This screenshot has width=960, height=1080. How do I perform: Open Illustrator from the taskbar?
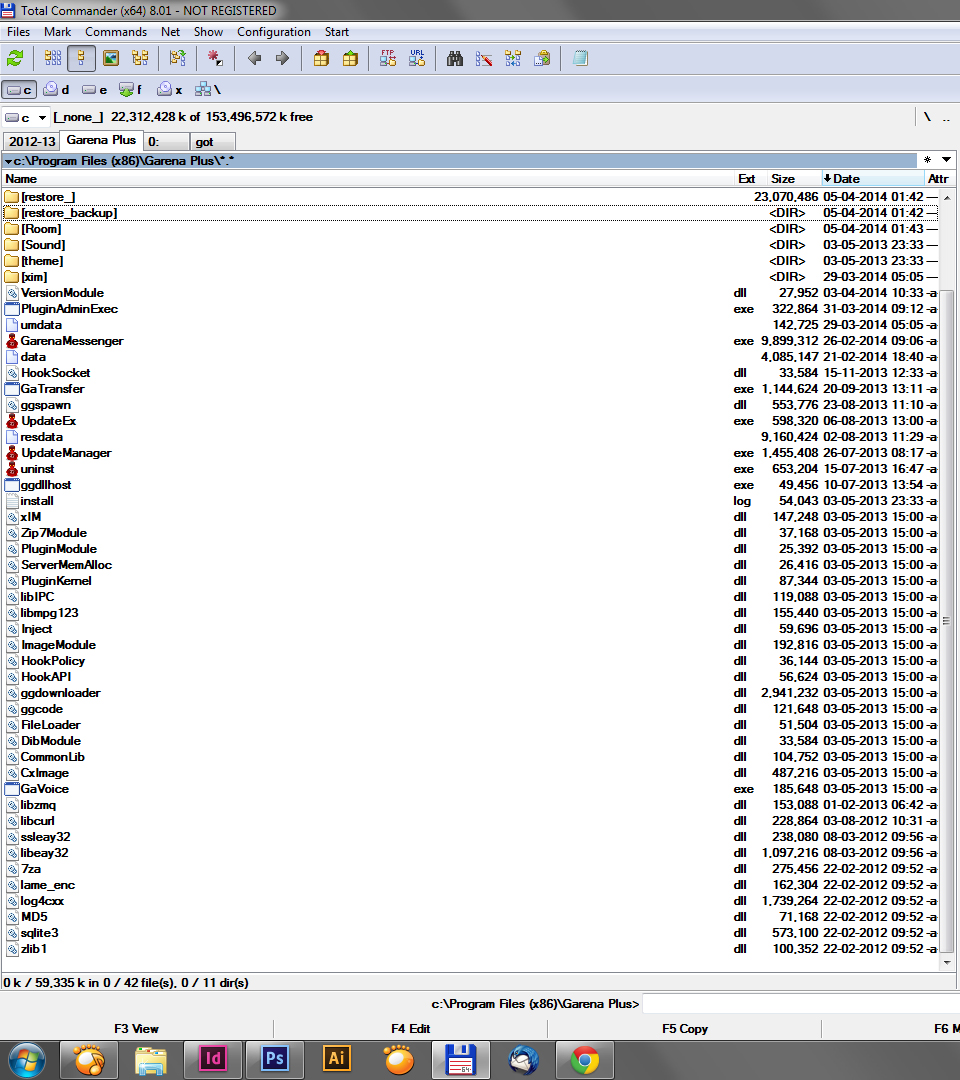click(337, 1059)
